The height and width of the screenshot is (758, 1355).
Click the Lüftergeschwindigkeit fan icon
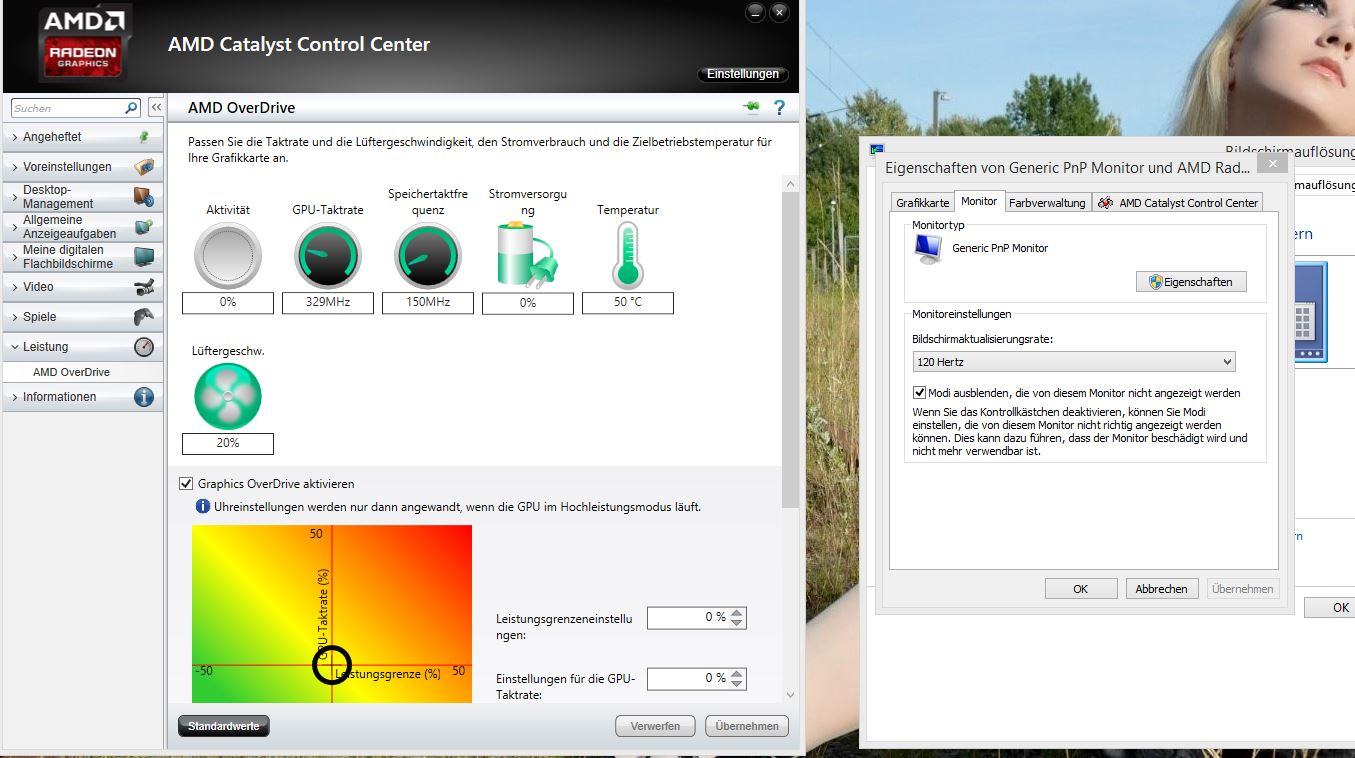click(228, 397)
